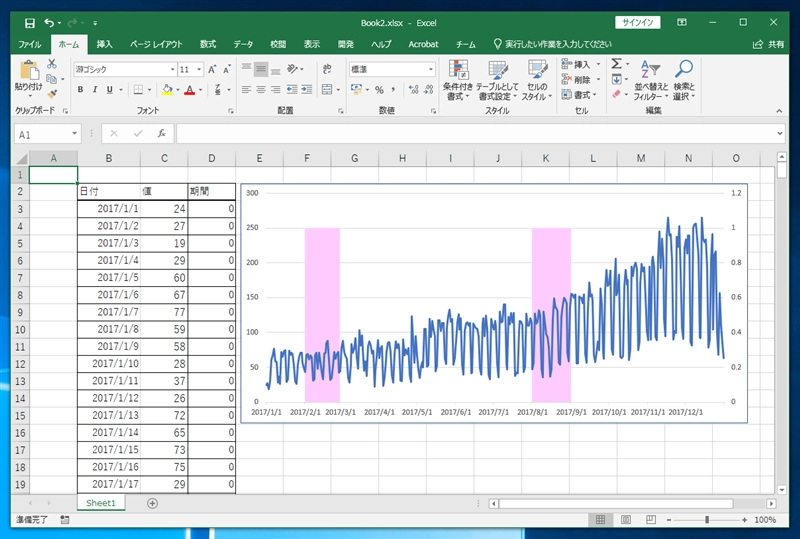Switch to the 挿入 ribbon tab
This screenshot has height=539, width=800.
click(105, 44)
